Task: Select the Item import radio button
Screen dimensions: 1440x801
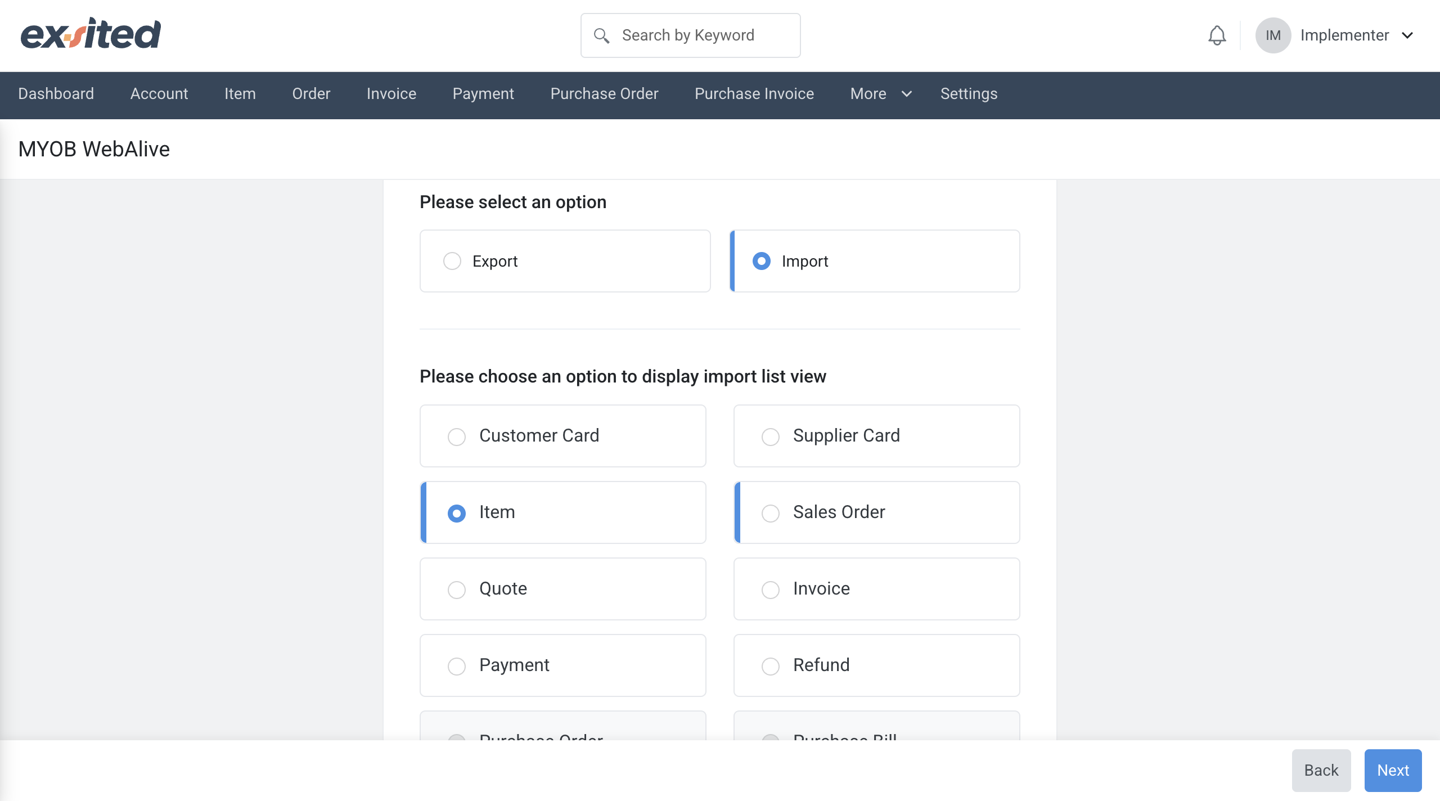Action: (456, 513)
